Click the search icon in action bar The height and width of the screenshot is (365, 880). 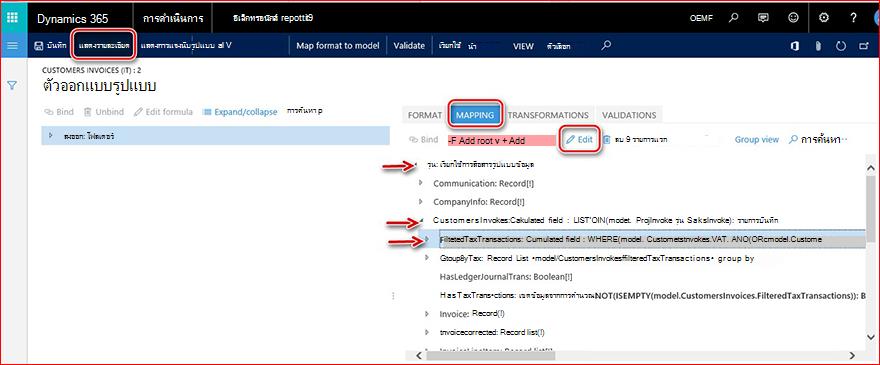606,45
